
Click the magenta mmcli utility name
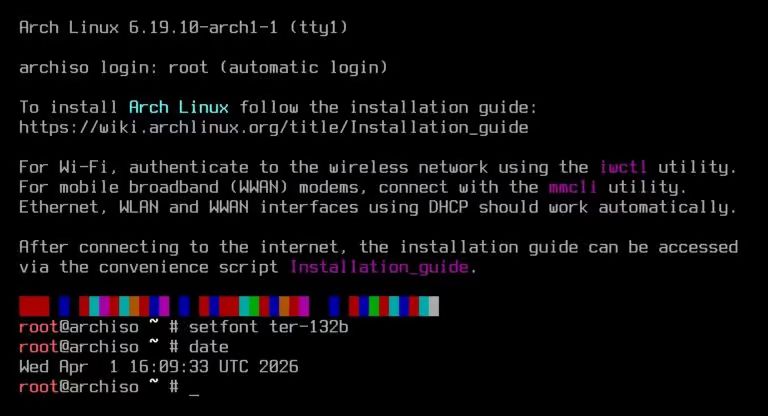coord(573,187)
